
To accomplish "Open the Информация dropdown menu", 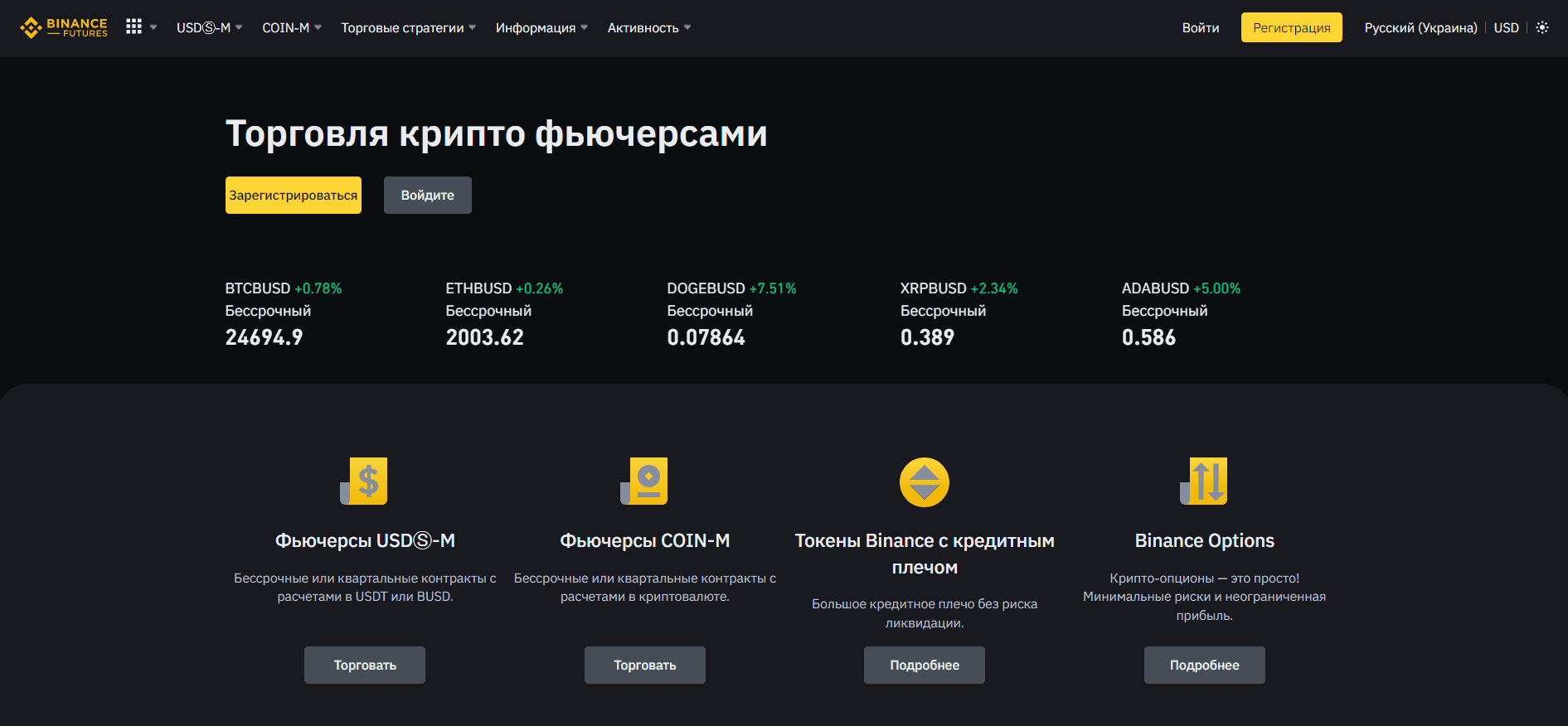I will 541,27.
